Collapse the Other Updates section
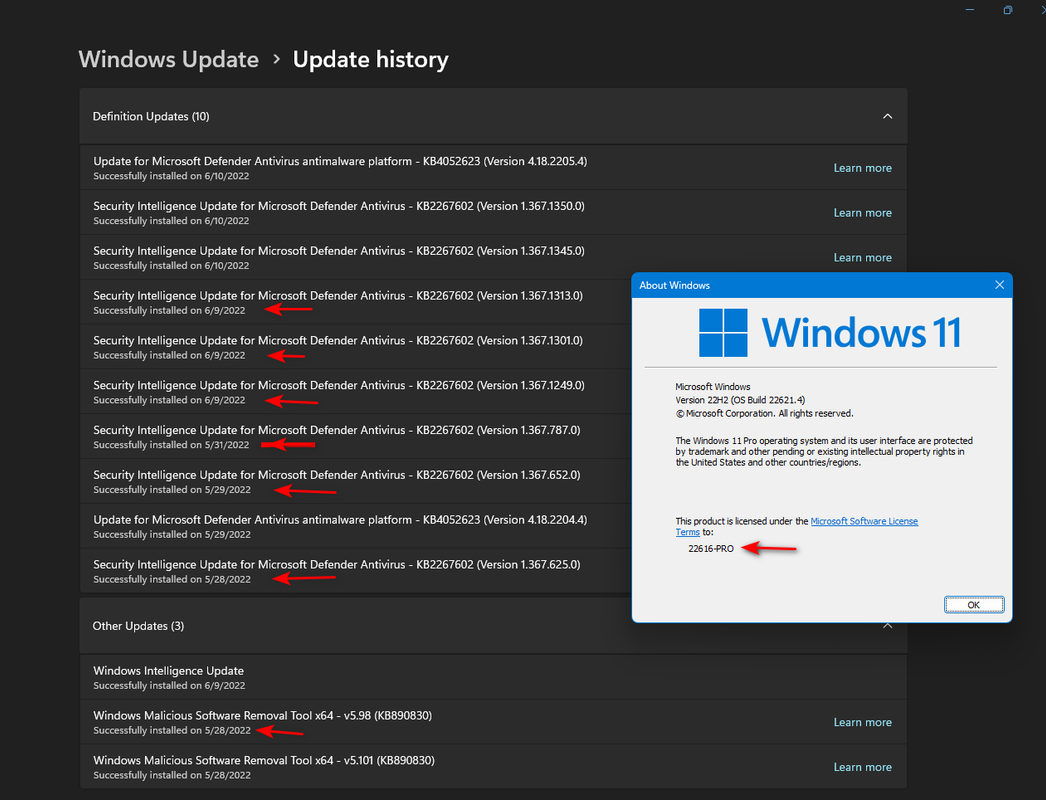The width and height of the screenshot is (1046, 800). click(x=887, y=626)
